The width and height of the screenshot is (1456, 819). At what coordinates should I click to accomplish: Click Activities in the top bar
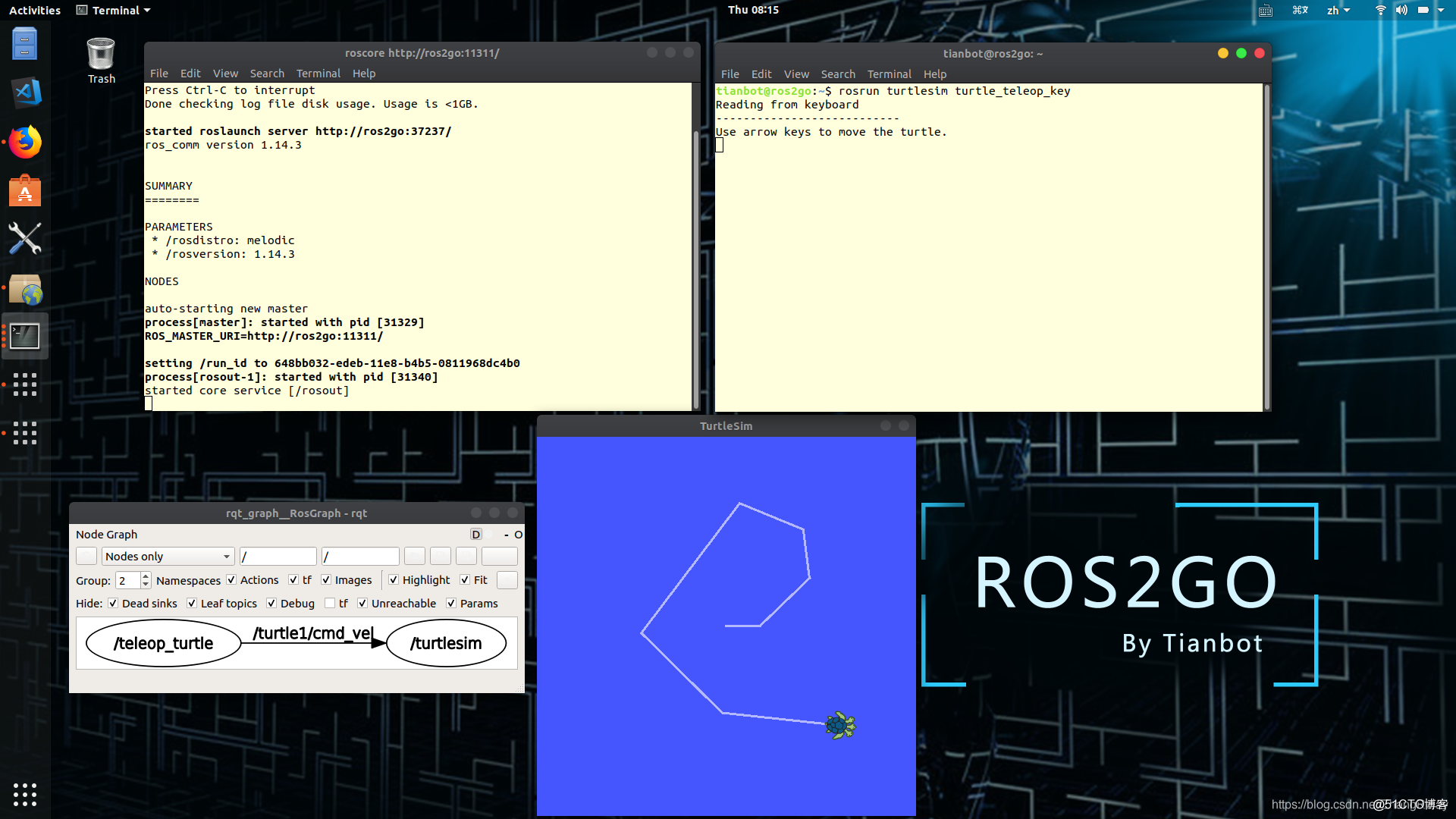coord(35,10)
